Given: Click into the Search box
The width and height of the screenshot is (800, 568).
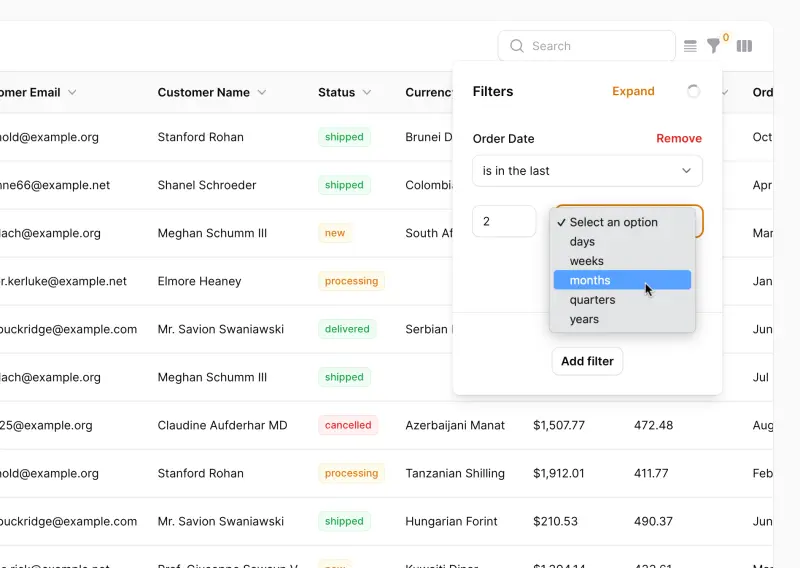Looking at the screenshot, I should [x=598, y=46].
